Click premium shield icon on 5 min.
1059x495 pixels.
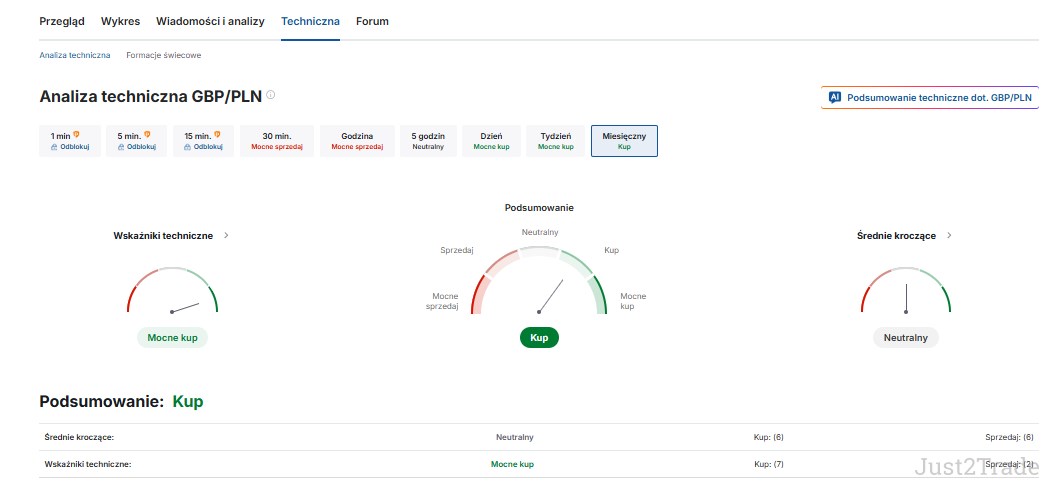point(147,135)
